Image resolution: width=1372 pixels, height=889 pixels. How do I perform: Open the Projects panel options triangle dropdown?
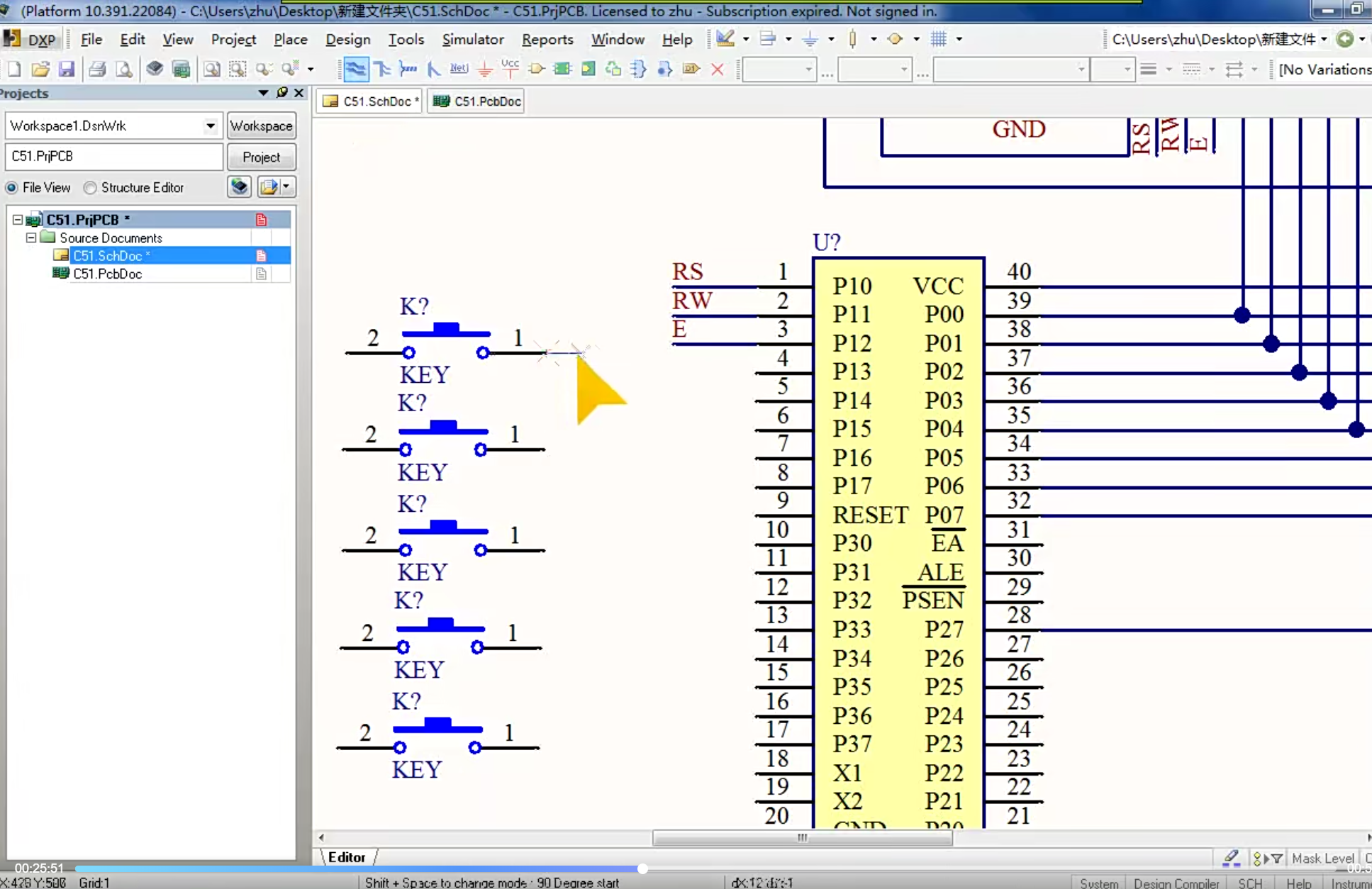click(x=263, y=93)
